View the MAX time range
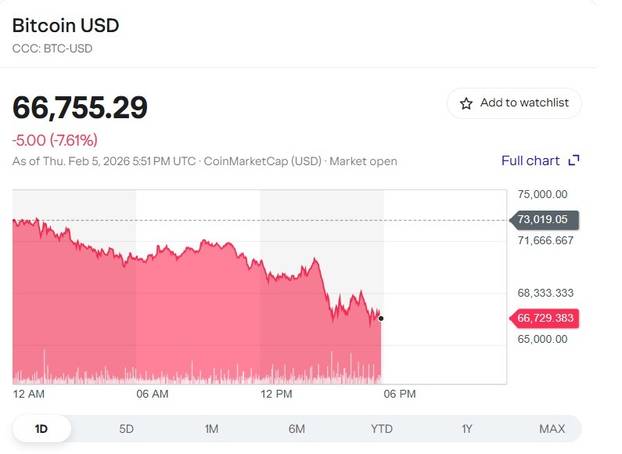The image size is (622, 454). coord(551,429)
